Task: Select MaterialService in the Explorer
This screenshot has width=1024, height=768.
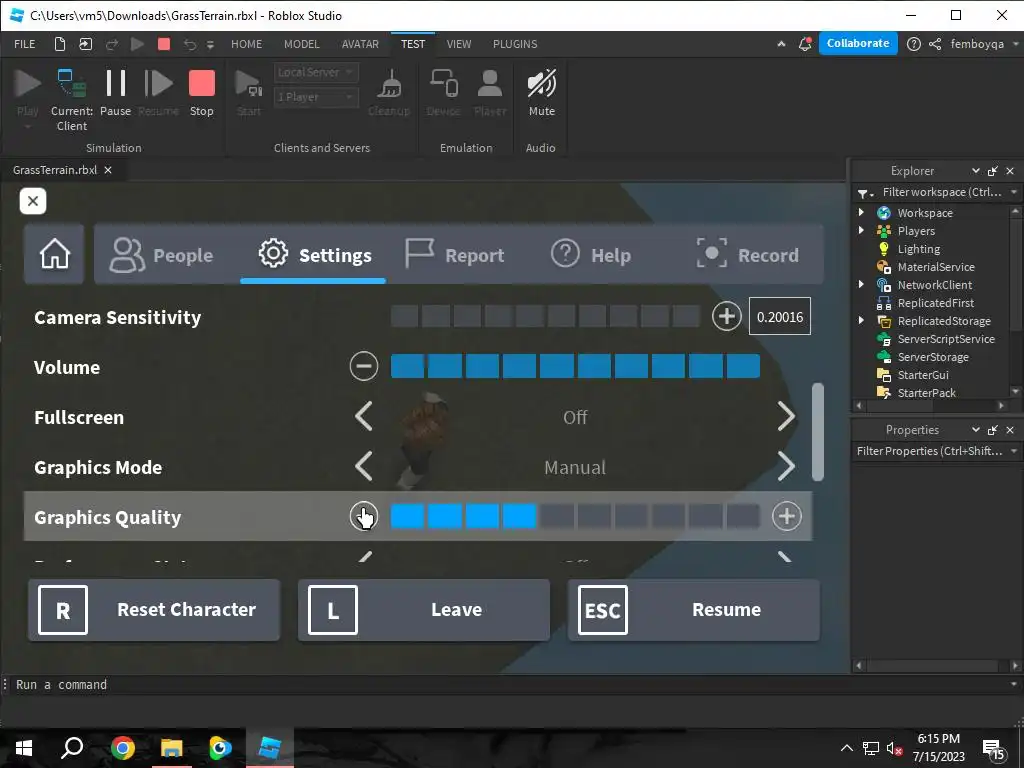Action: [936, 267]
